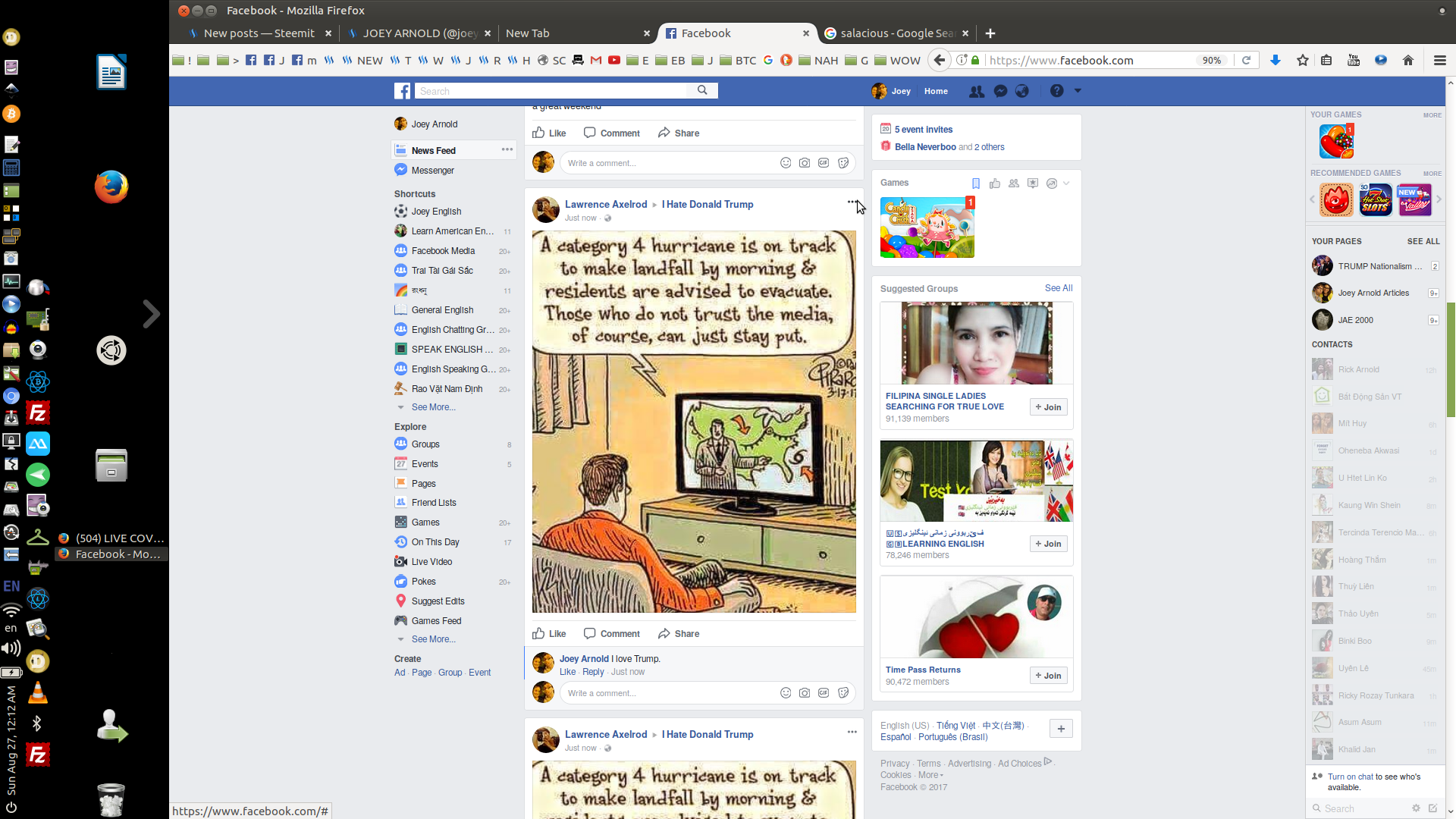Image resolution: width=1456 pixels, height=819 pixels.
Task: Open On This Day in Explore
Action: 435,542
